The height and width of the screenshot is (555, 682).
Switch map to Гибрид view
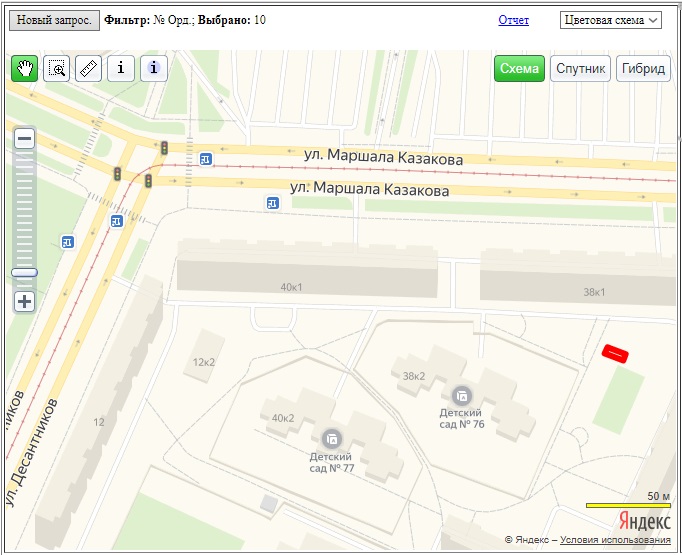click(x=643, y=68)
